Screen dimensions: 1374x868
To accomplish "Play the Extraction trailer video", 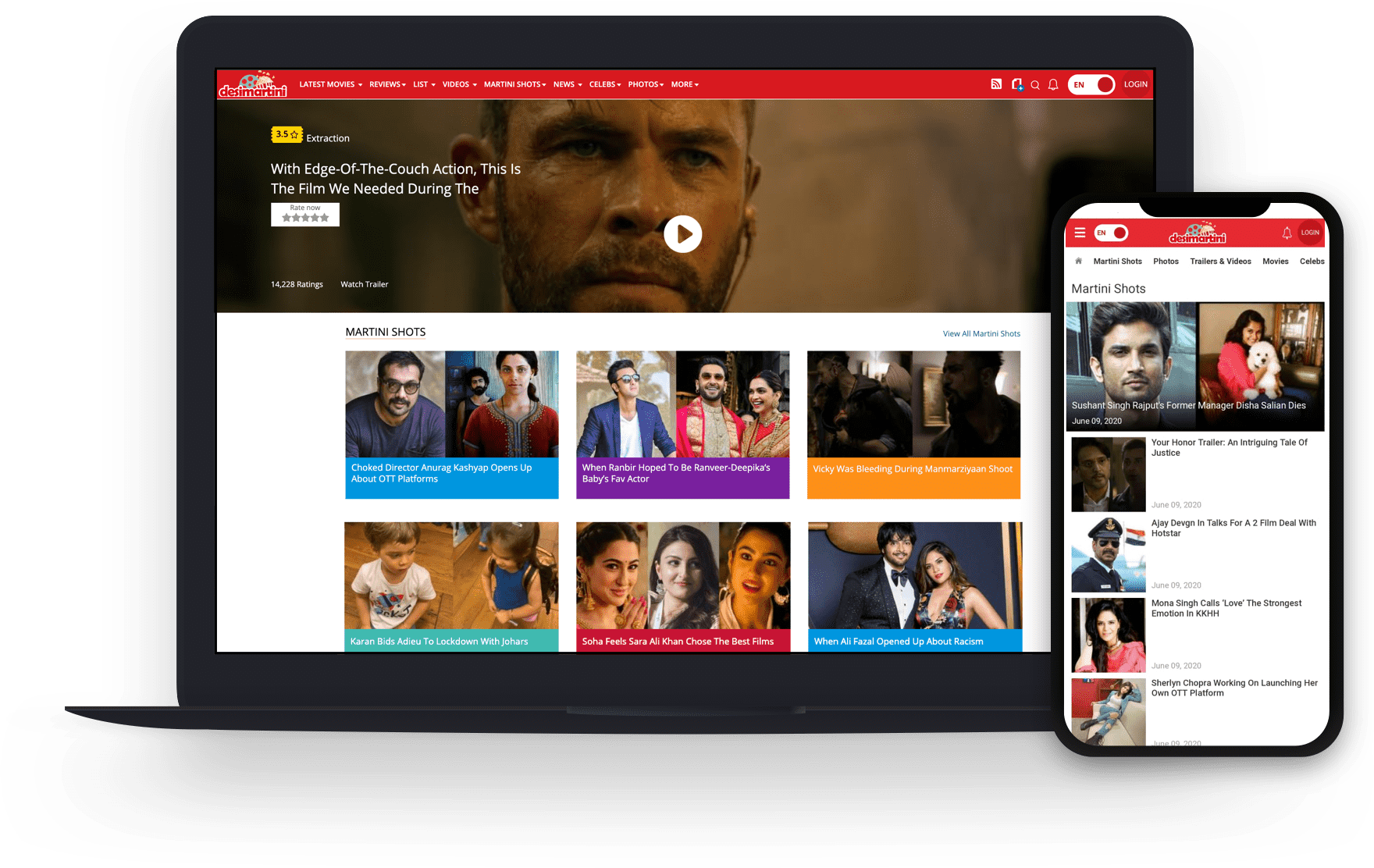I will pos(683,234).
